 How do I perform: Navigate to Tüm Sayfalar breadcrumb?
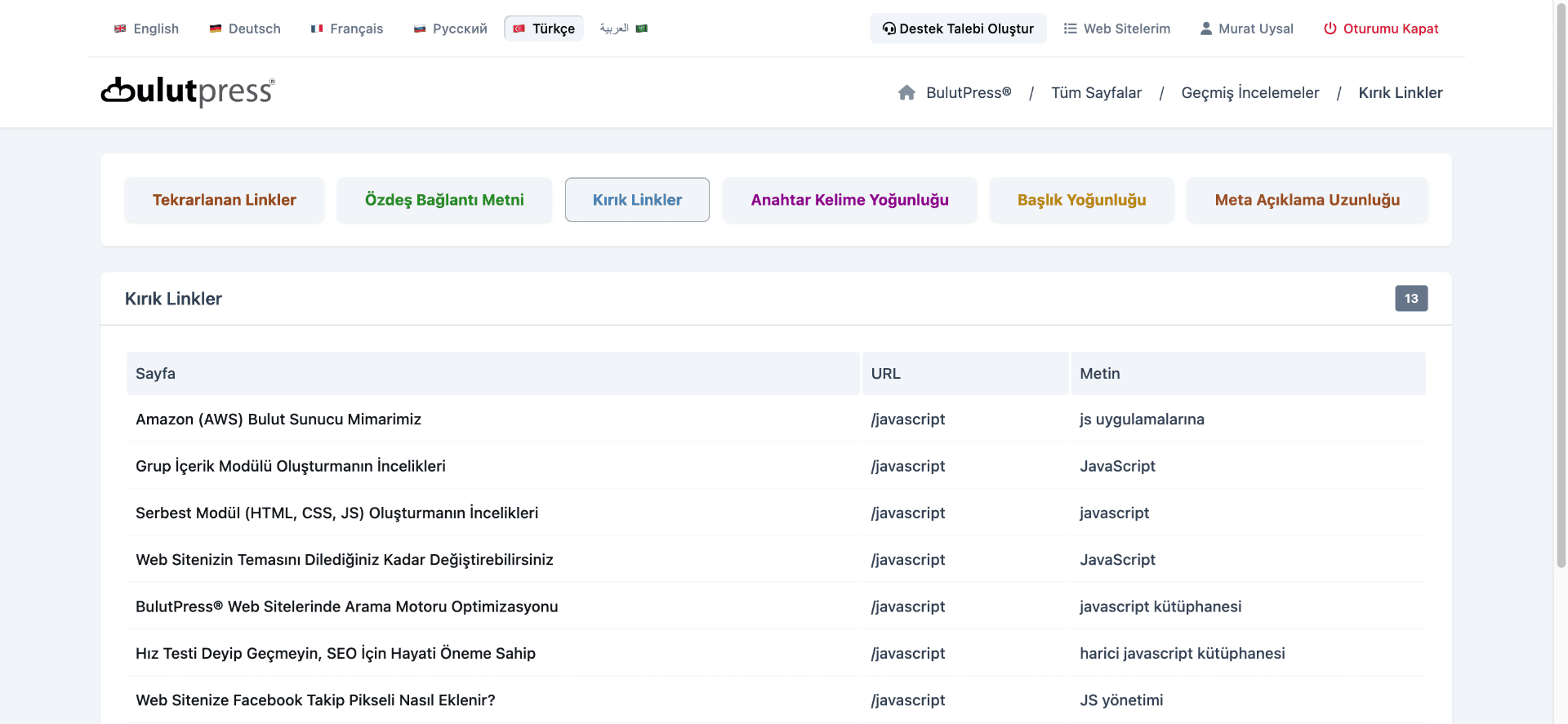pos(1096,93)
